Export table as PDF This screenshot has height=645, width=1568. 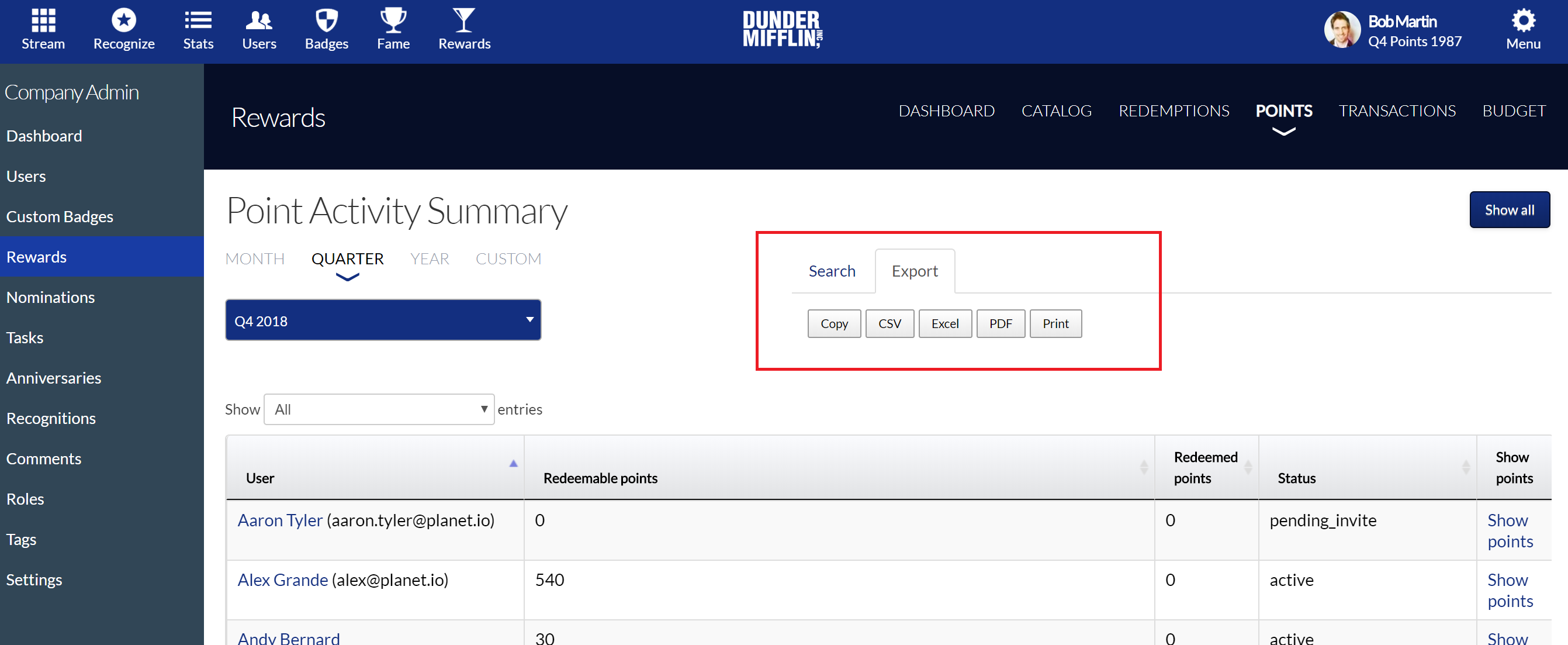click(1000, 323)
